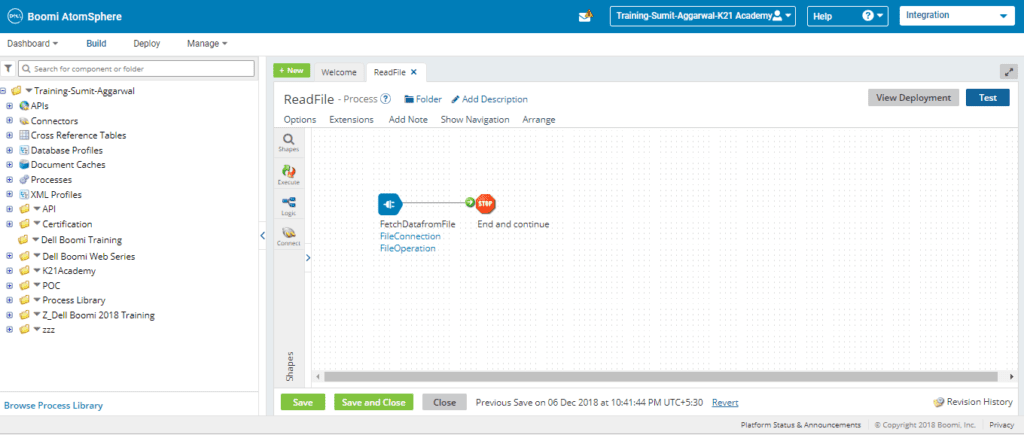Viewport: 1024px width, 435px height.
Task: Select the FetchDatafromFile connector shape
Action: 390,204
